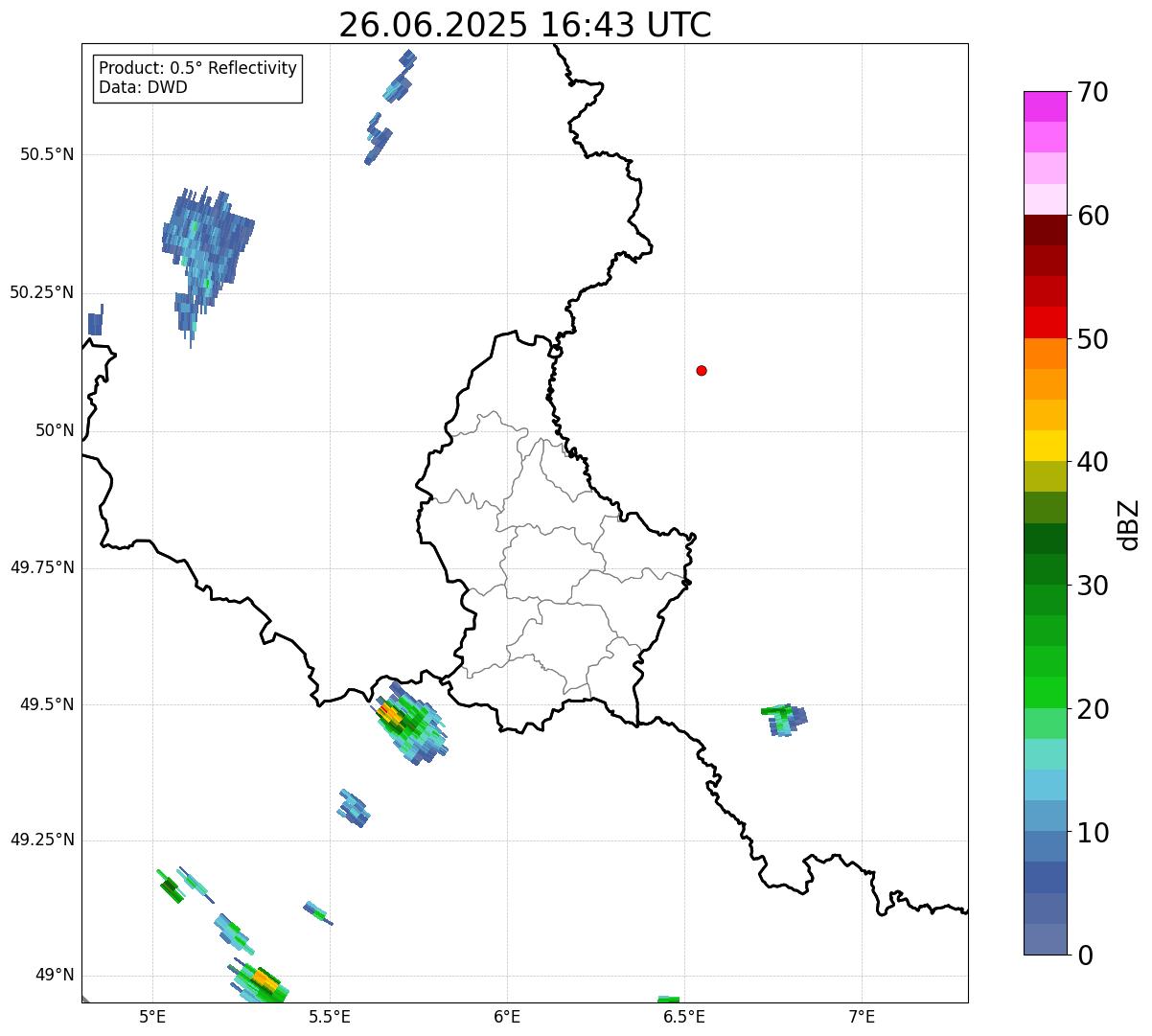This screenshot has width=1152, height=1036.
Task: Click the "Data: DWD" text
Action: coord(144,88)
